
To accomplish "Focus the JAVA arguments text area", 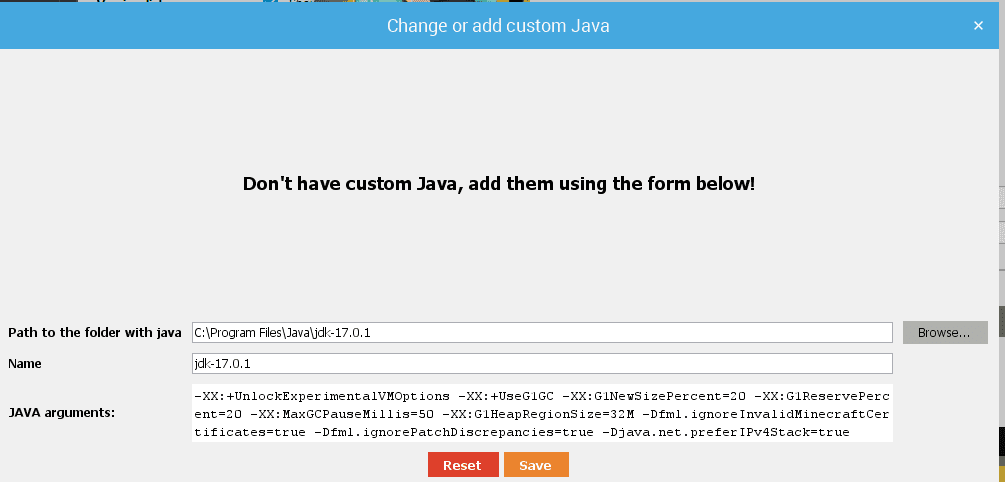I will tap(542, 412).
